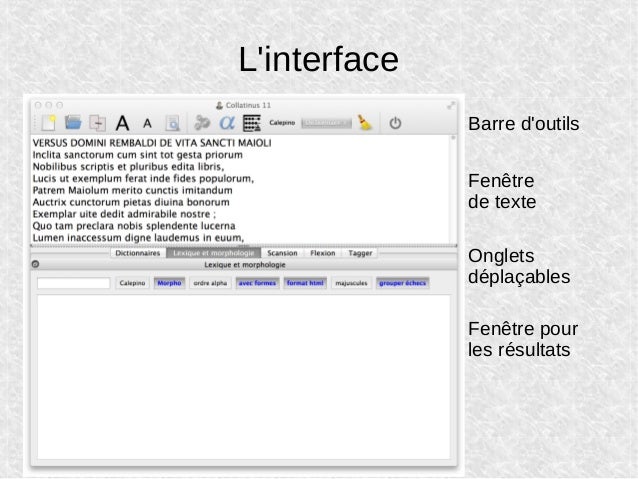Increase text size with large A

pyautogui.click(x=122, y=123)
